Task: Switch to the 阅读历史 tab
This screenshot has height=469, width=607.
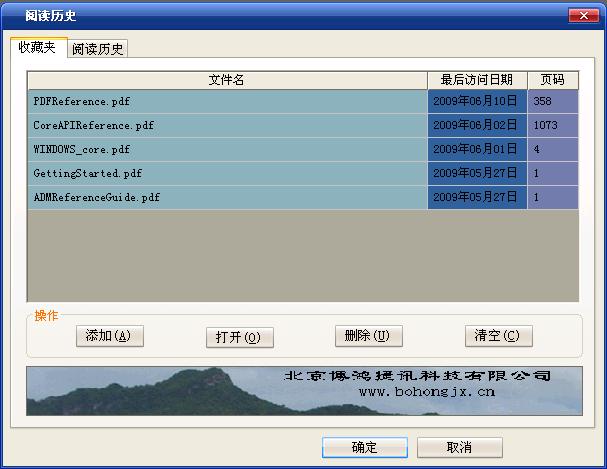Action: pyautogui.click(x=98, y=49)
